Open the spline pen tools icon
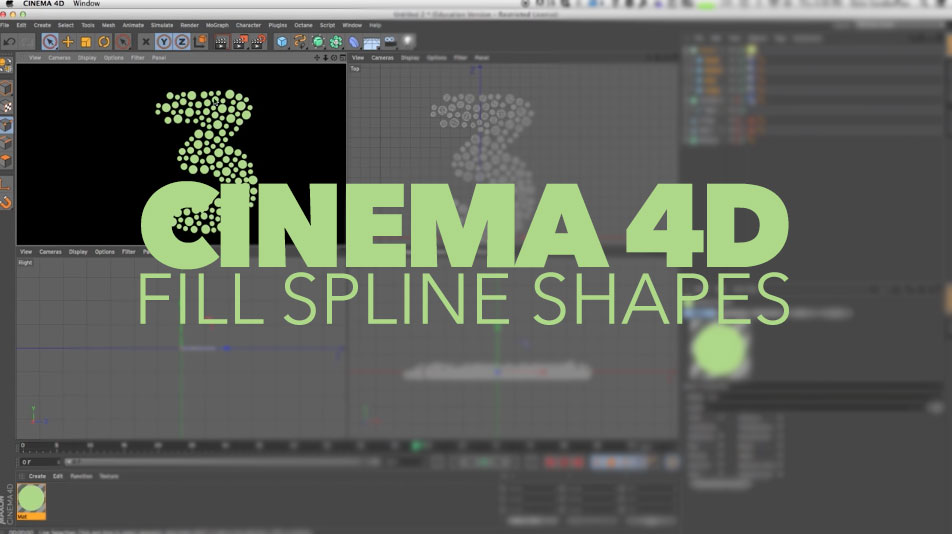952x534 pixels. pos(300,42)
